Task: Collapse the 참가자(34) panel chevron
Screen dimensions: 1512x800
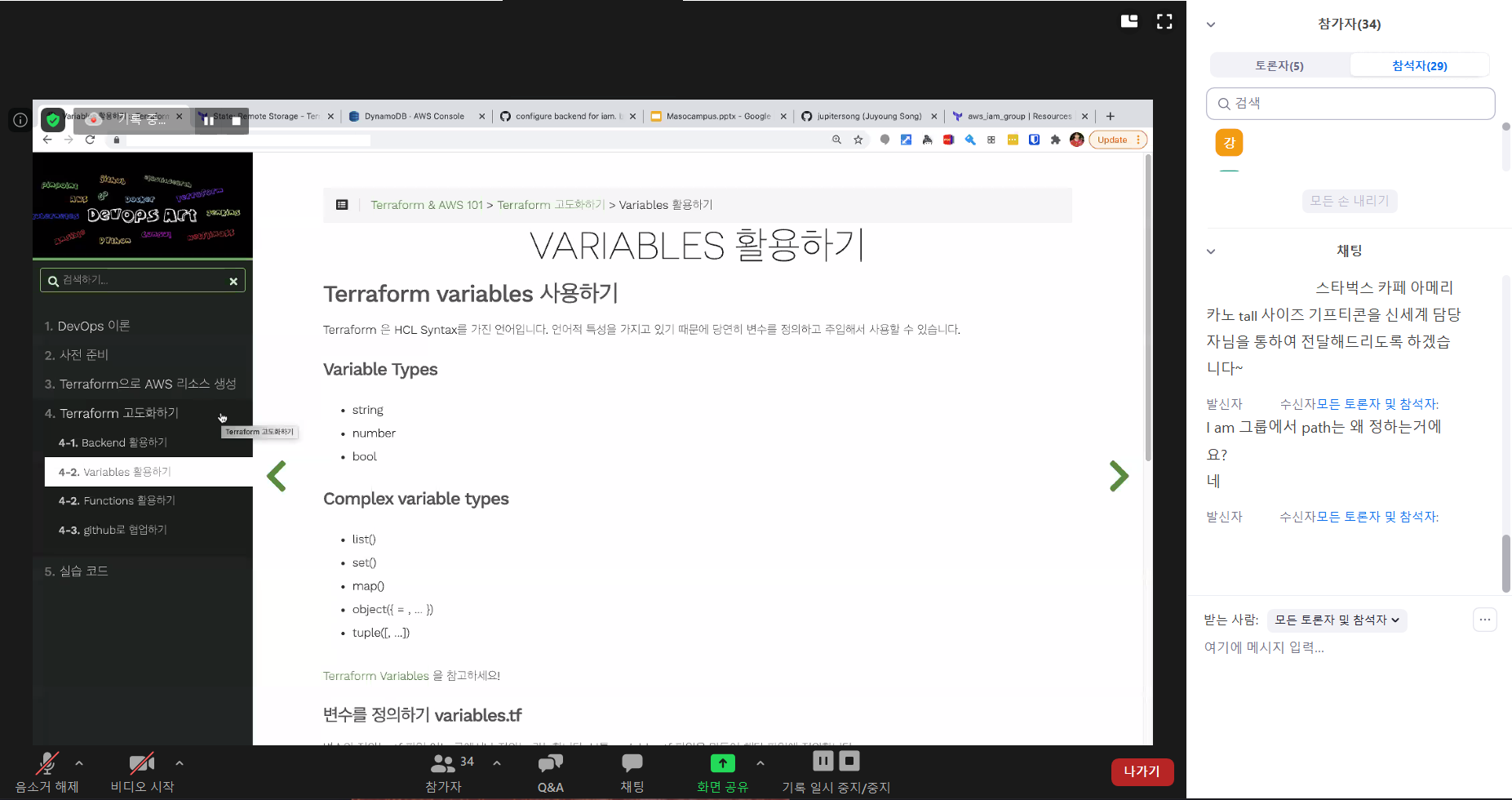Action: pos(1211,24)
